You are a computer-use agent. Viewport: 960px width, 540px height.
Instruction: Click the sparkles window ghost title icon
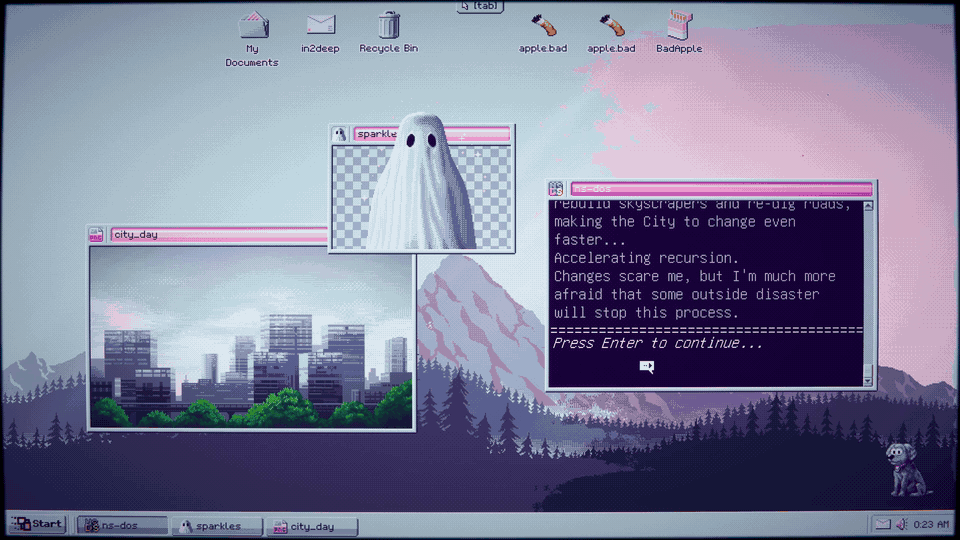point(340,134)
